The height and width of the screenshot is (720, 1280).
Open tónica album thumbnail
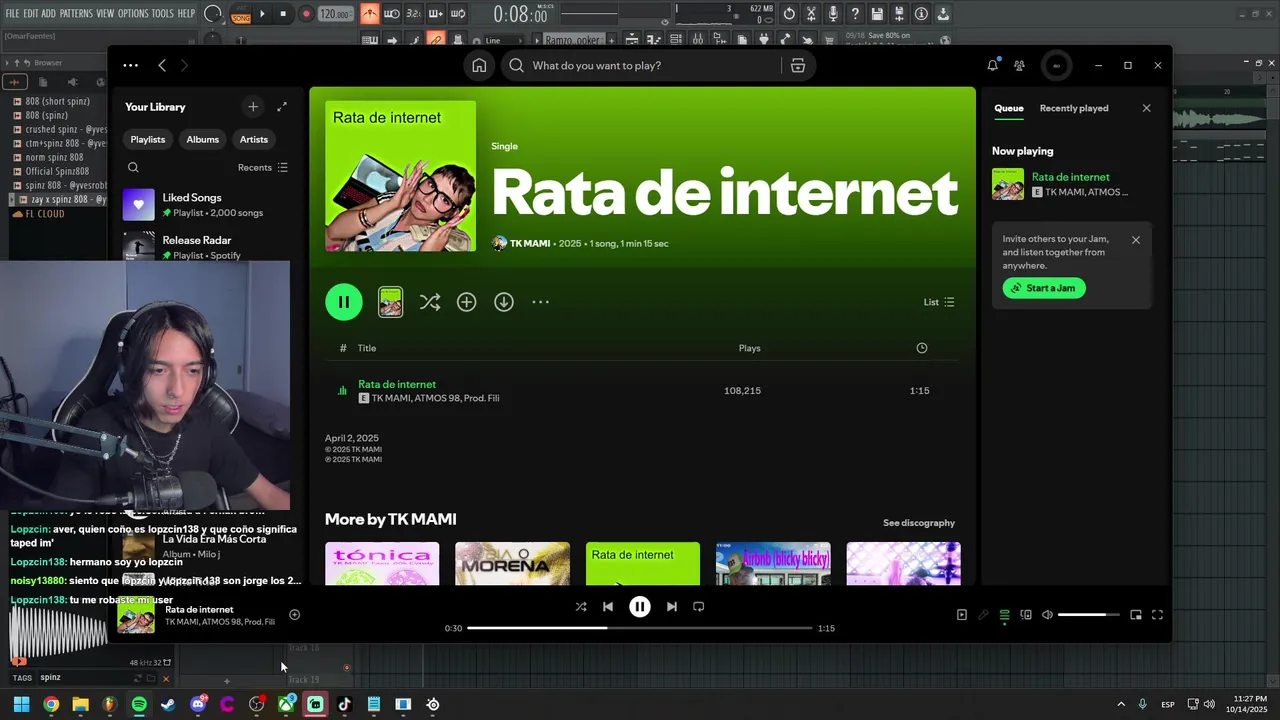382,564
